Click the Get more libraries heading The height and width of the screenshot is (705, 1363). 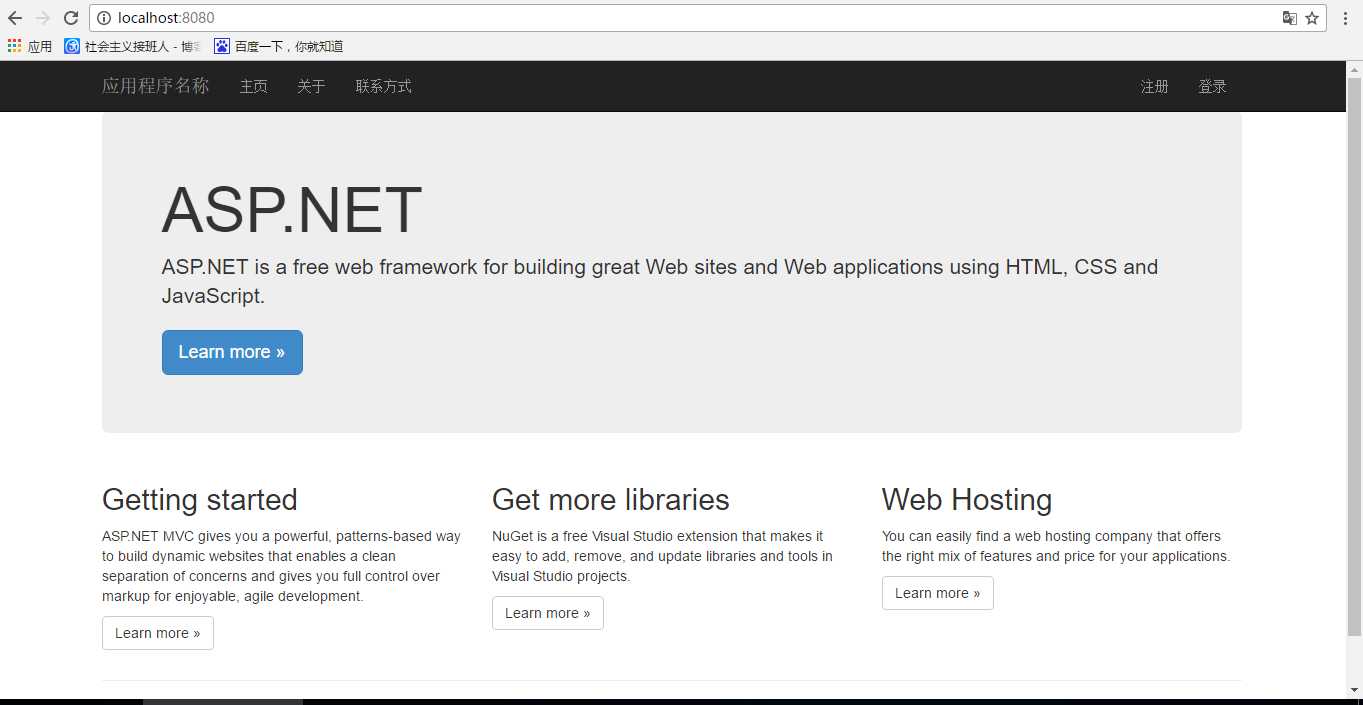[x=611, y=500]
